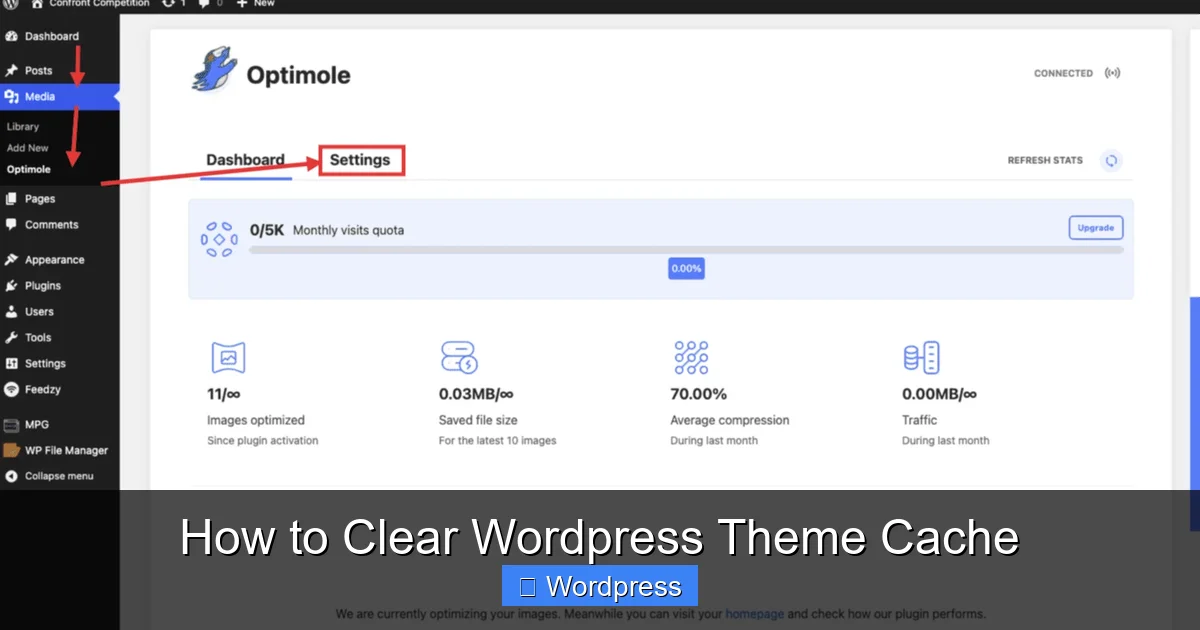The height and width of the screenshot is (630, 1200).
Task: Collapse the admin sidebar menu
Action: point(59,477)
